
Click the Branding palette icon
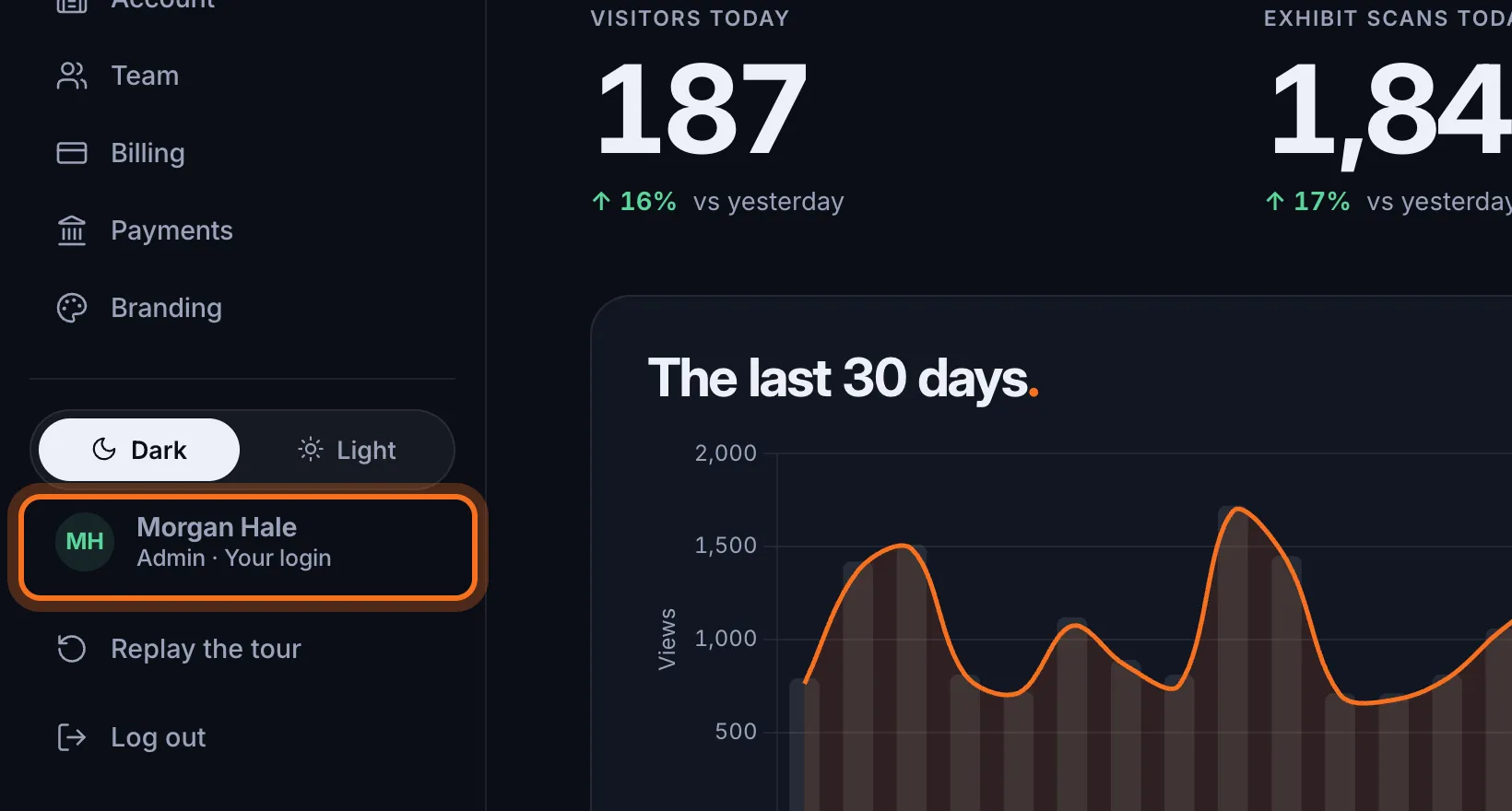click(x=72, y=308)
